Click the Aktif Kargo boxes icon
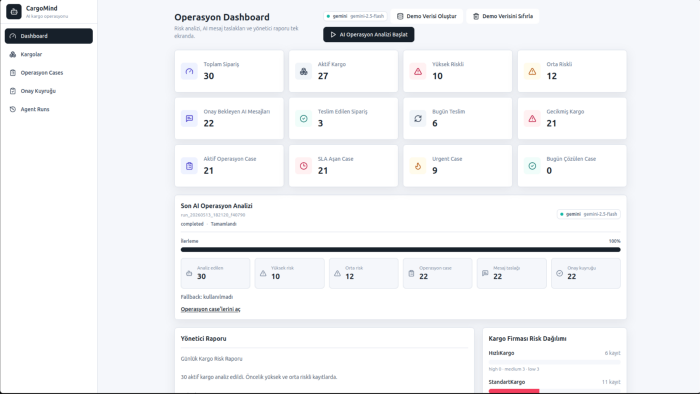700x394 pixels. [304, 71]
